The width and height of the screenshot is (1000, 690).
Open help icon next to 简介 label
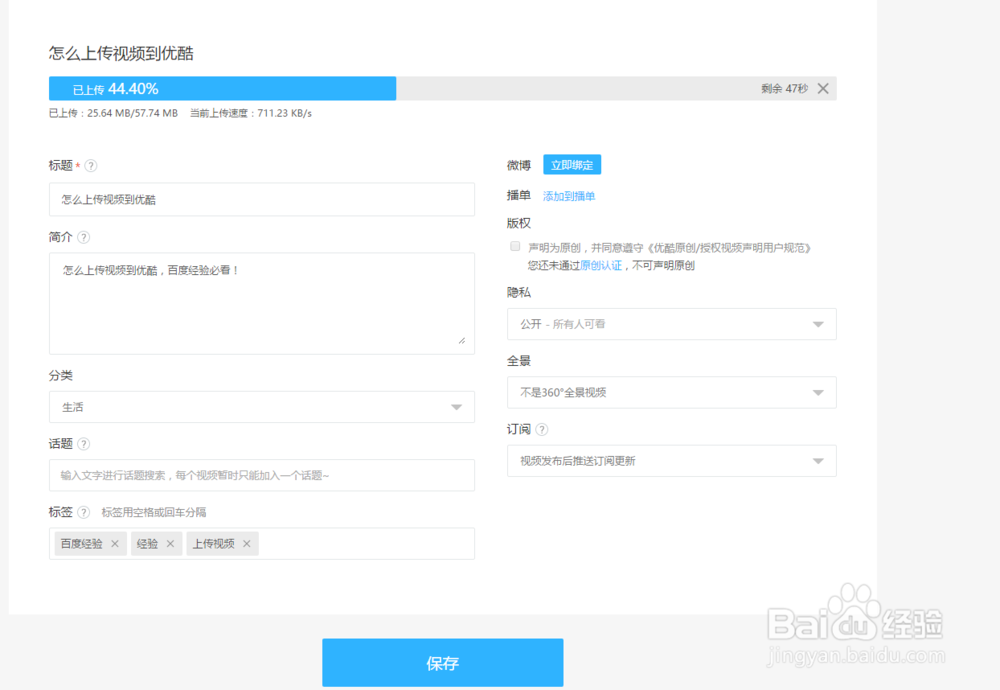84,237
